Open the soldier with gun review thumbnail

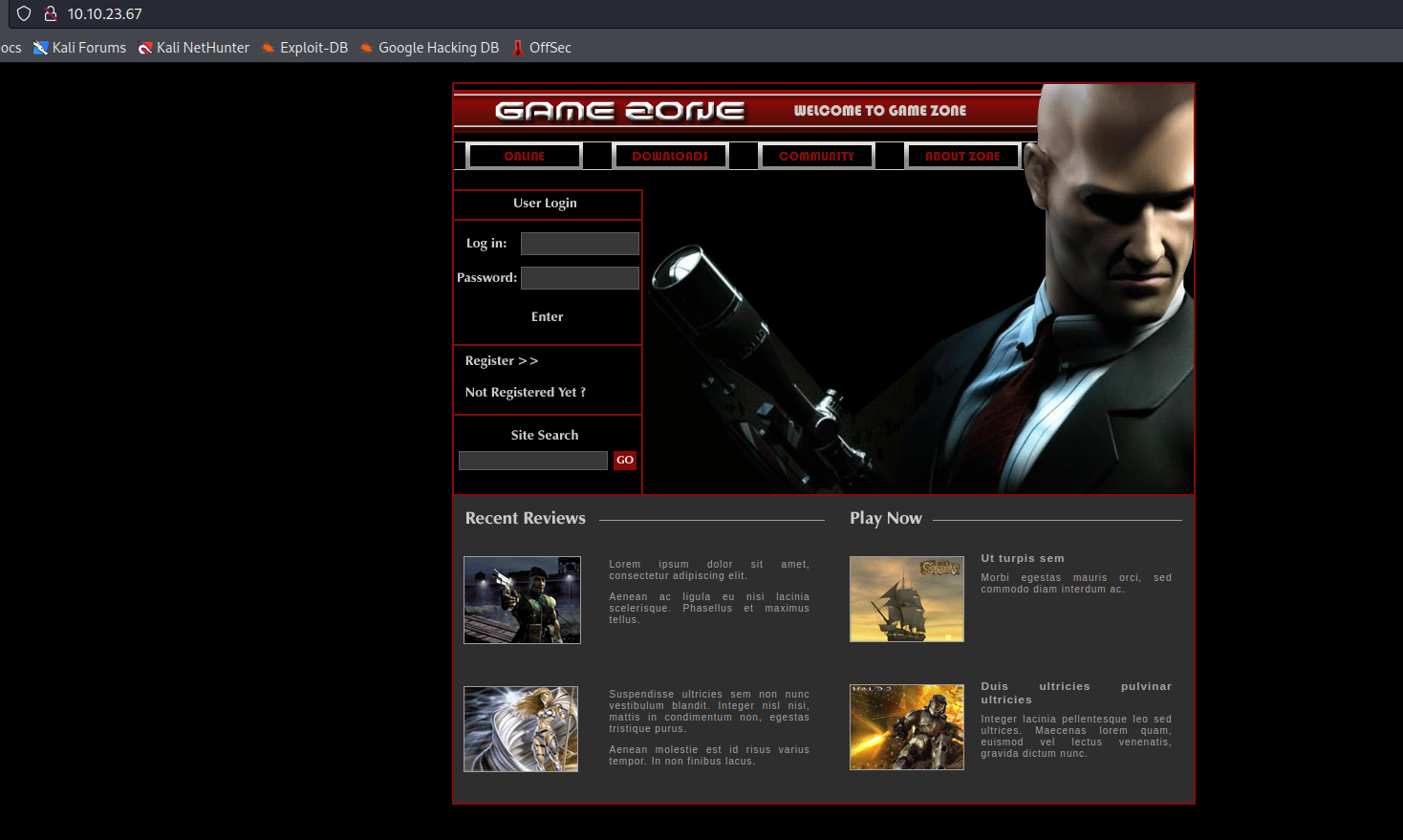click(522, 600)
